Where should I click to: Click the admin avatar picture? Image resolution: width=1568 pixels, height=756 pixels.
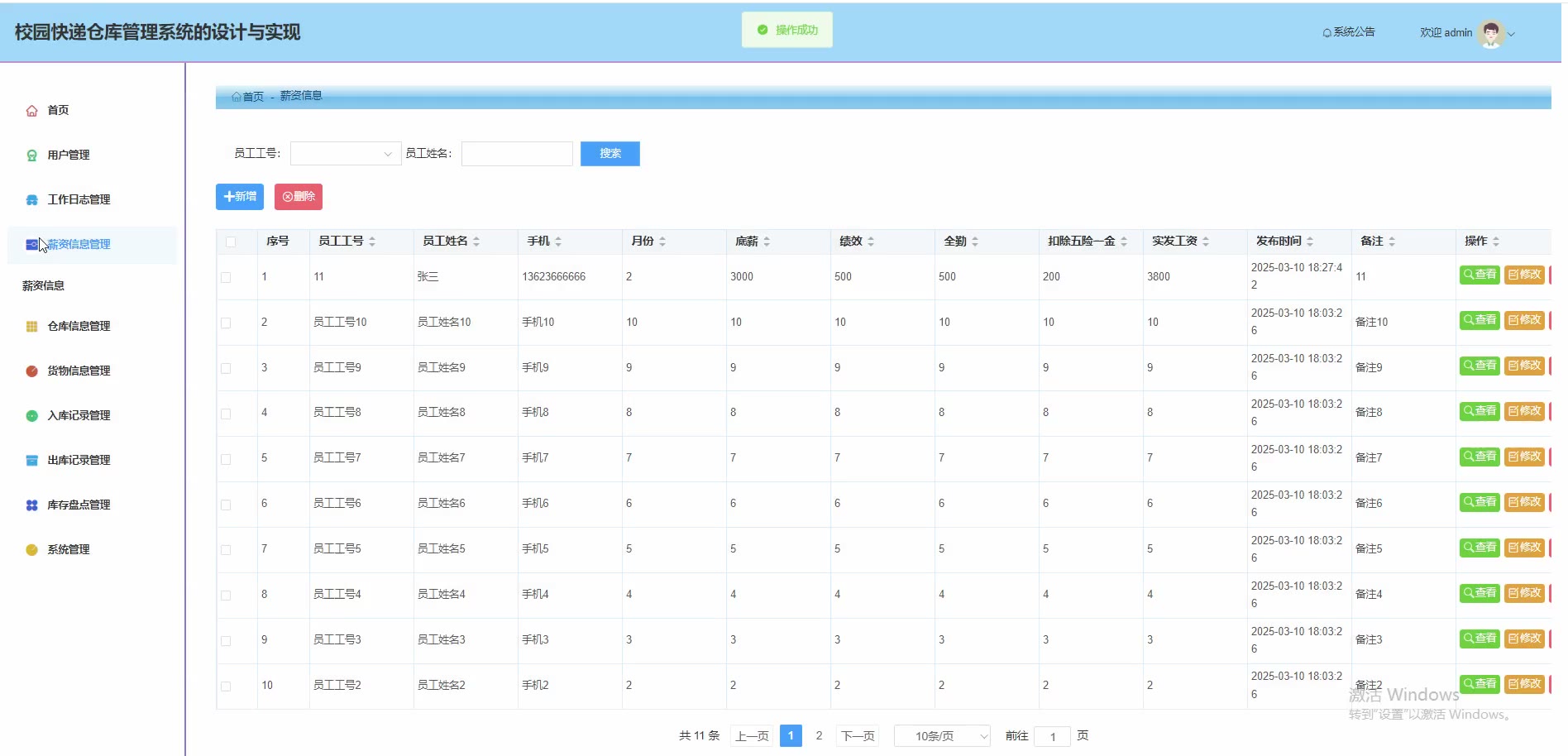point(1490,33)
